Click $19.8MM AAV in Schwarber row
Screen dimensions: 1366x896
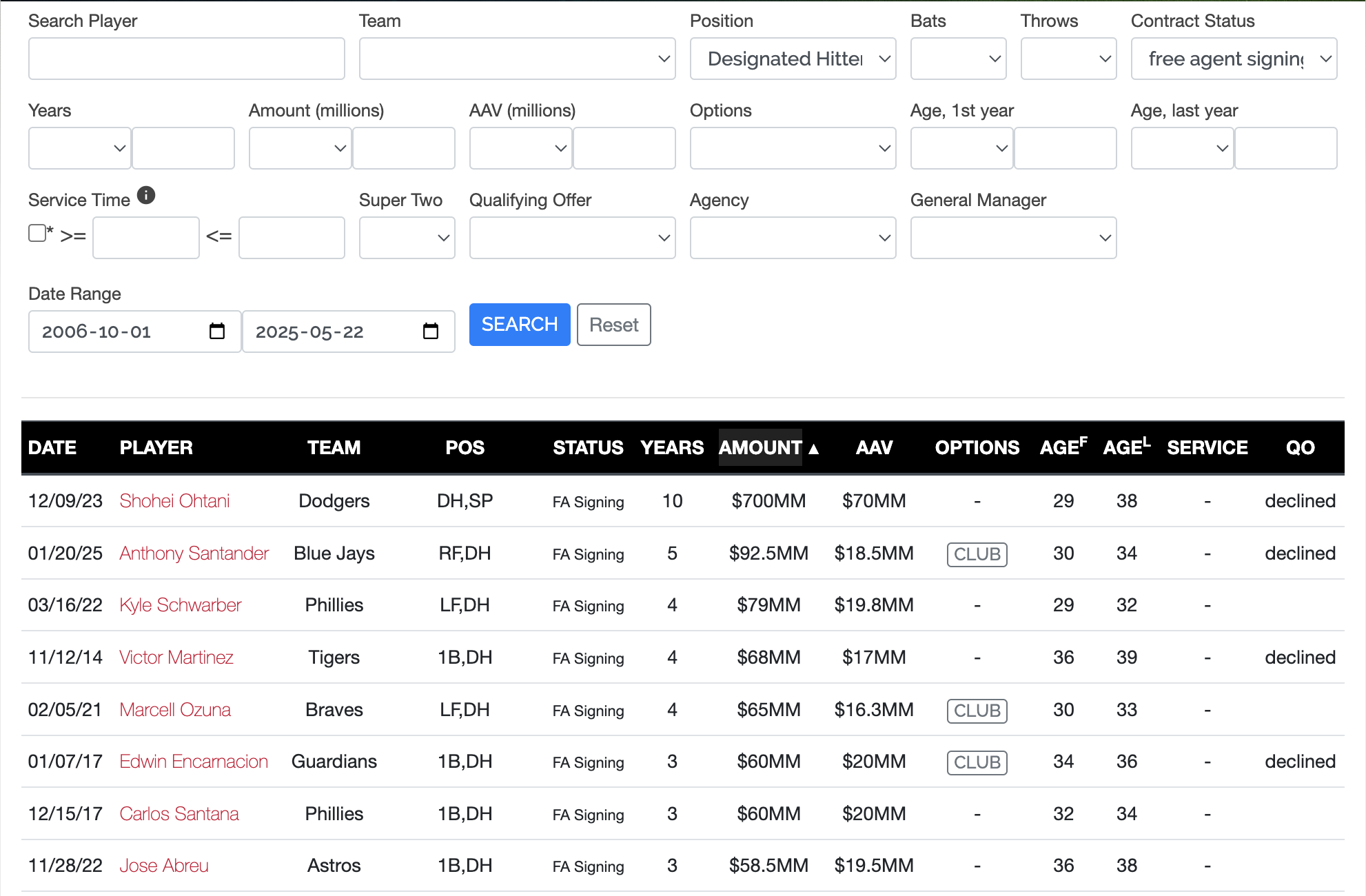click(x=874, y=605)
